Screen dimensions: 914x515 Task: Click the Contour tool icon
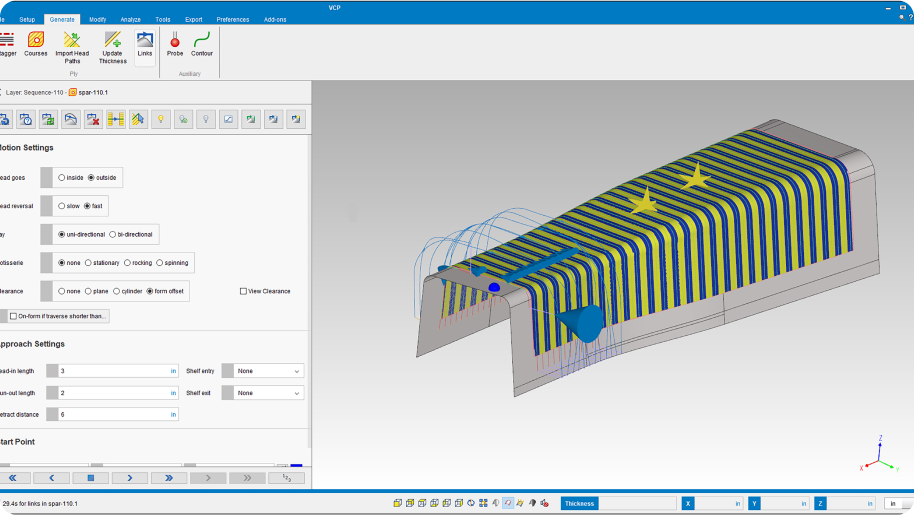202,44
